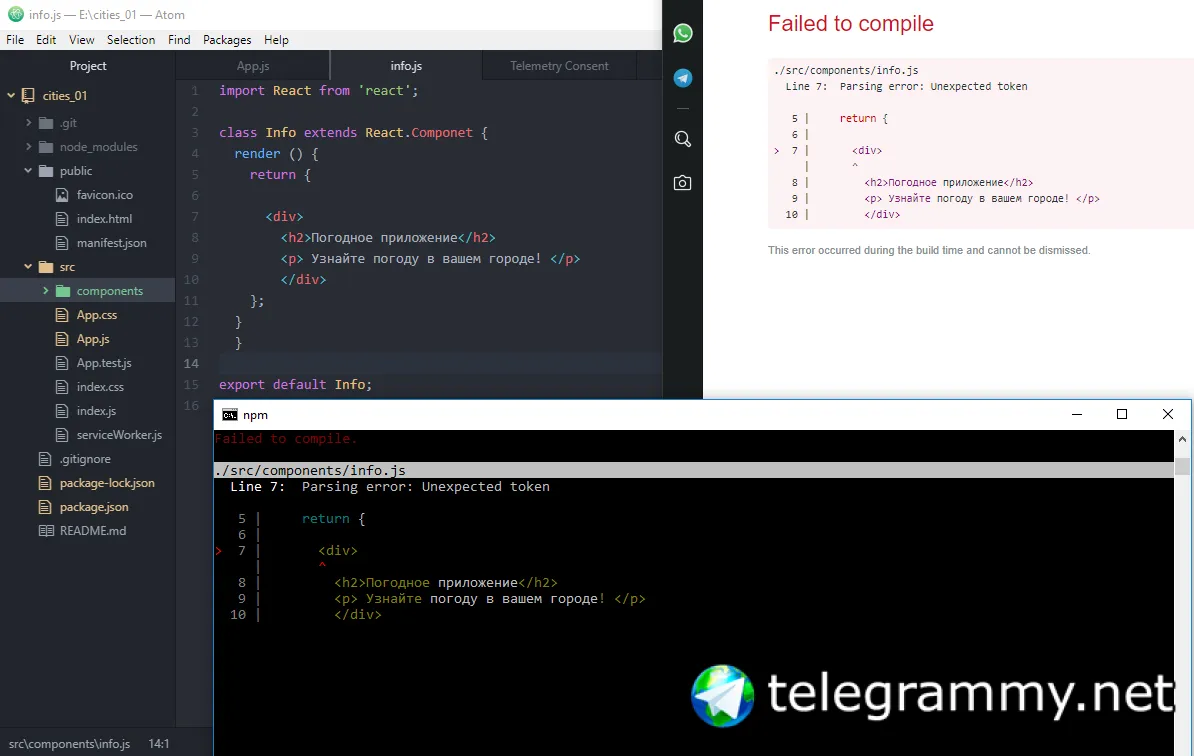Image resolution: width=1194 pixels, height=756 pixels.
Task: Click cursor position 14:1 in status bar
Action: 158,744
